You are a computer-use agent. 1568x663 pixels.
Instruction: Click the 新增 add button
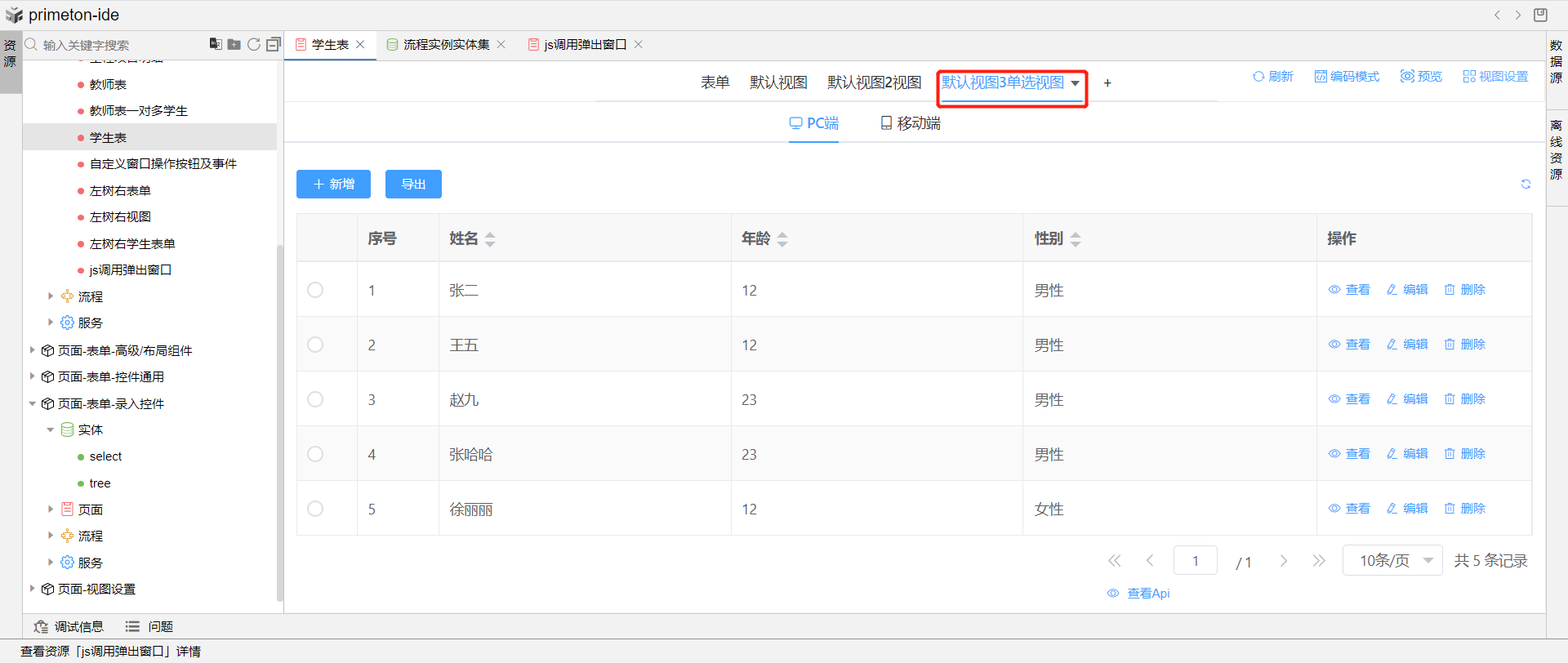click(x=333, y=185)
